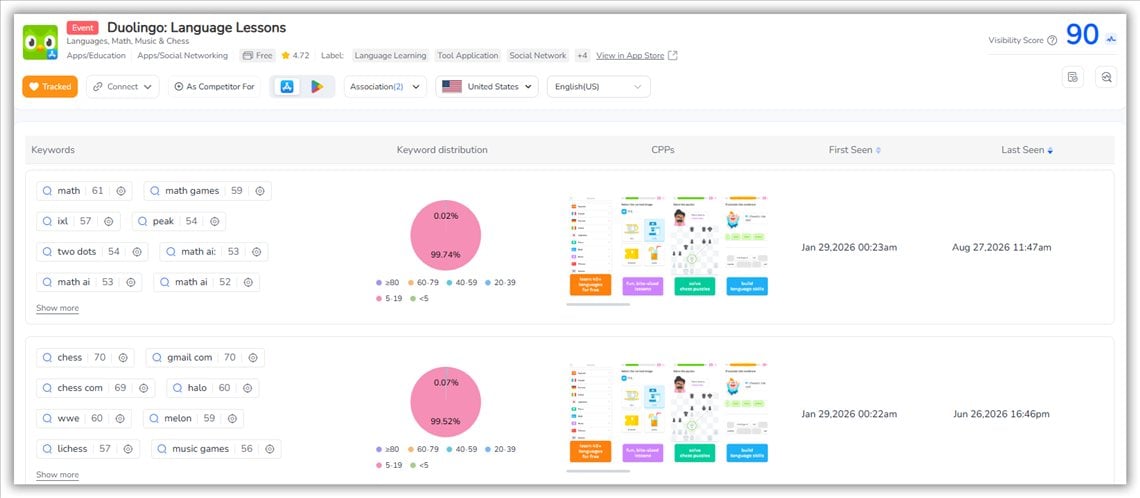
Task: Open the English(US) language dropdown
Action: point(598,87)
